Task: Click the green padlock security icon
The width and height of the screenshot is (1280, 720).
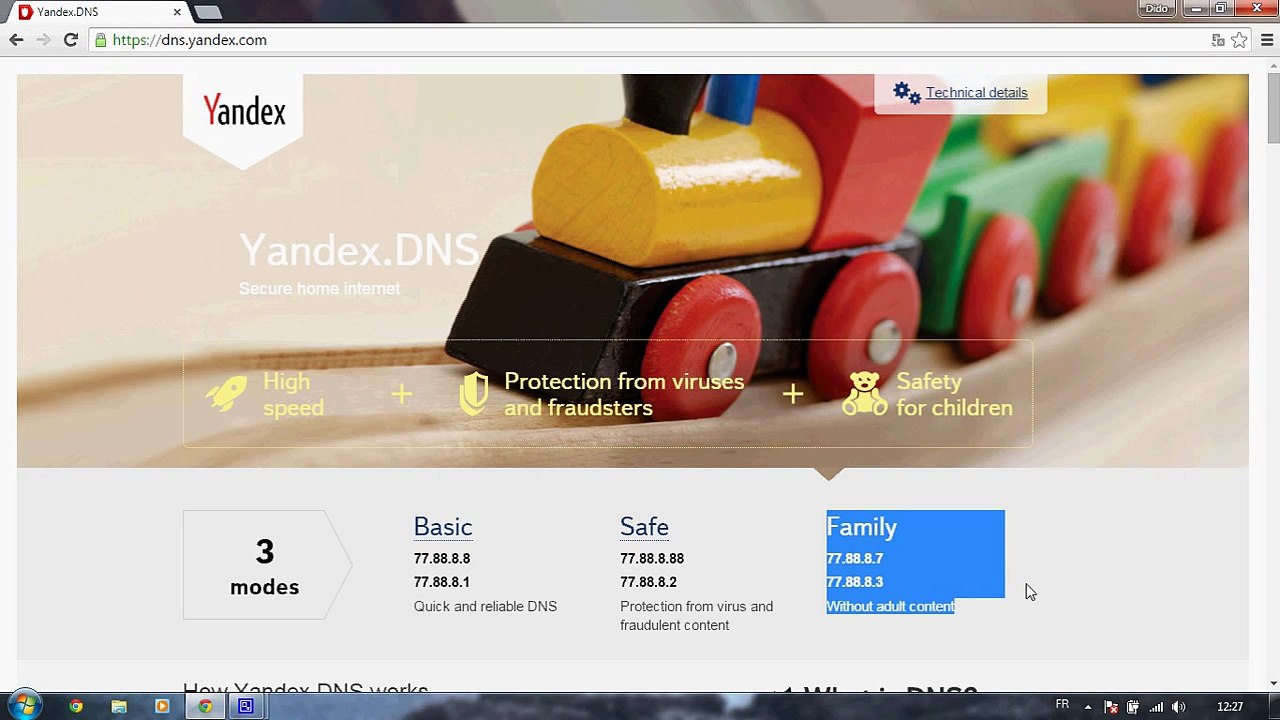Action: point(101,40)
